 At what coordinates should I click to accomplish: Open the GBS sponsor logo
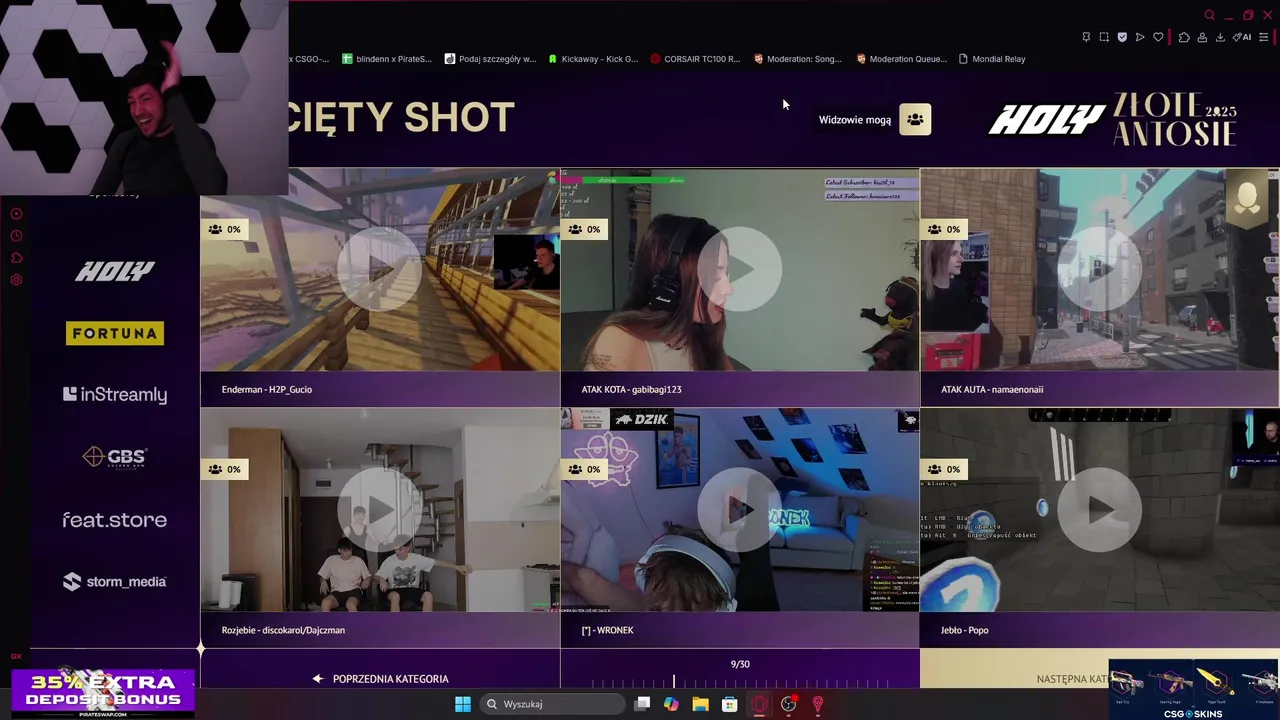pos(115,457)
